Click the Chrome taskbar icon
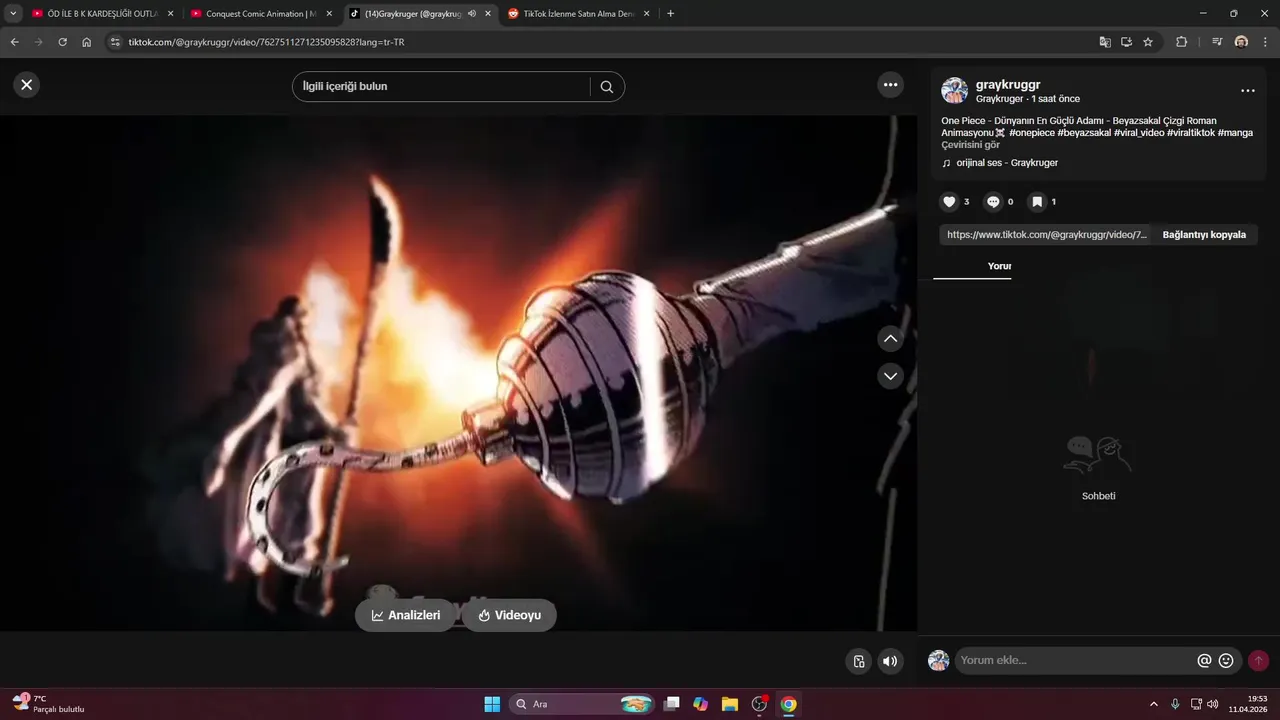This screenshot has width=1280, height=720. coord(788,704)
